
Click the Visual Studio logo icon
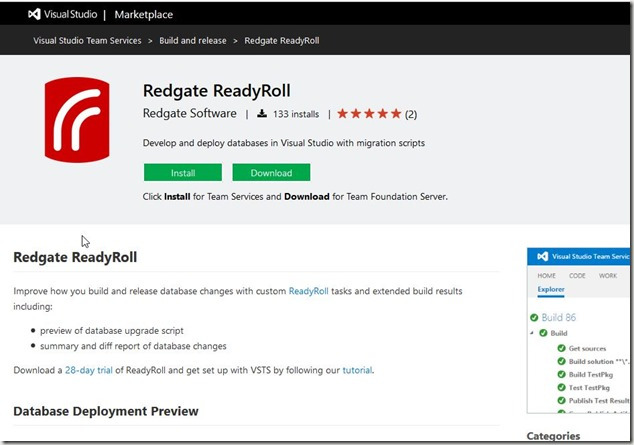(x=33, y=15)
